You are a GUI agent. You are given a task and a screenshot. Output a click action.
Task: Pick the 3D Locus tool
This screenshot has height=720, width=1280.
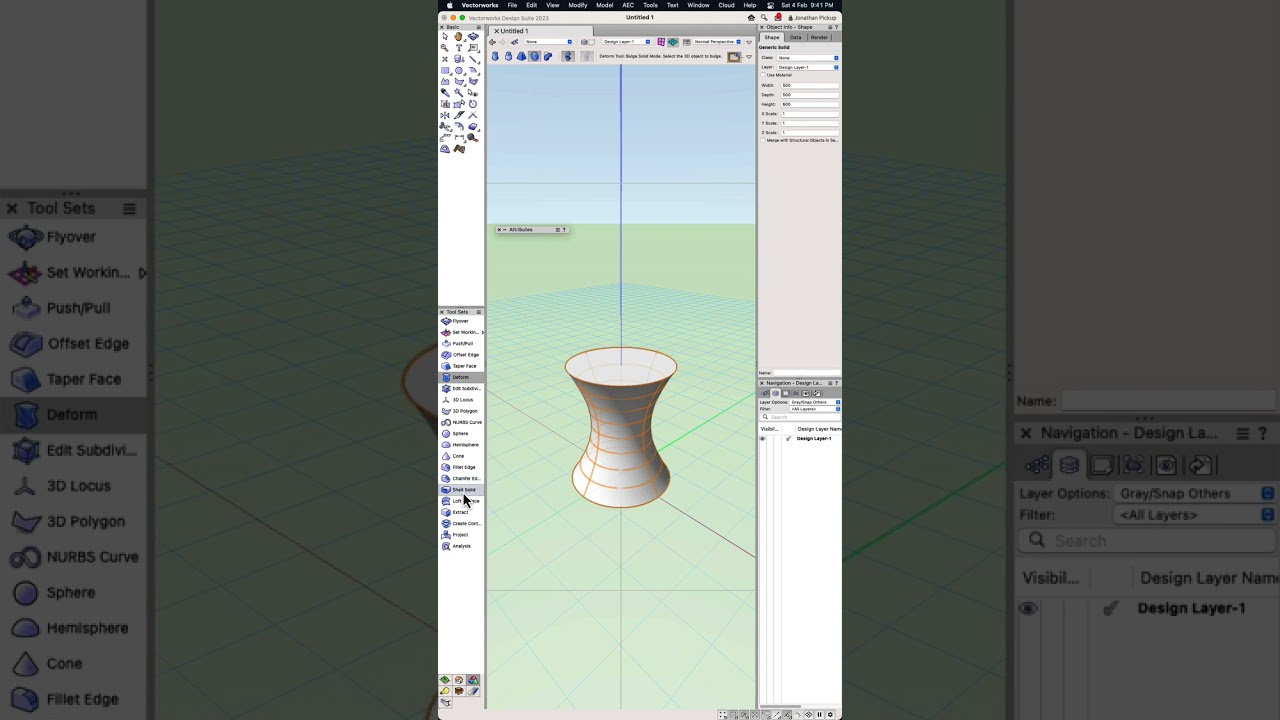tap(461, 399)
